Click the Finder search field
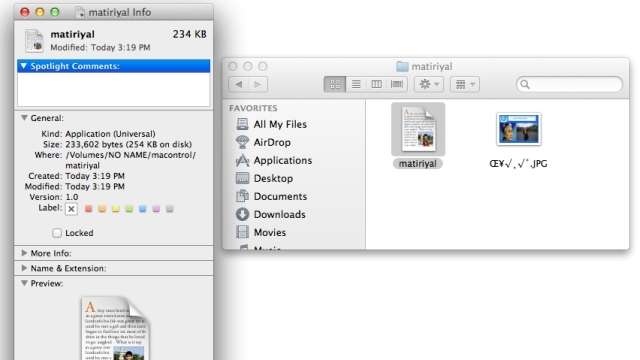 point(569,84)
